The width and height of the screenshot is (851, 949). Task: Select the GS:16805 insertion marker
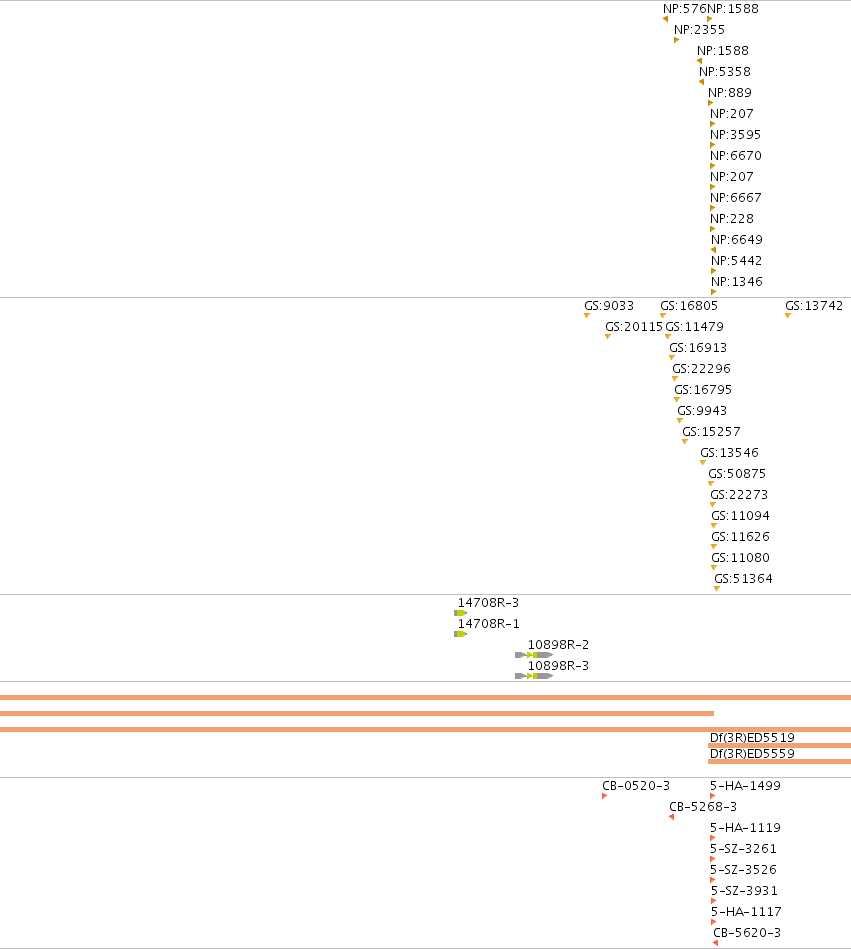click(x=663, y=315)
